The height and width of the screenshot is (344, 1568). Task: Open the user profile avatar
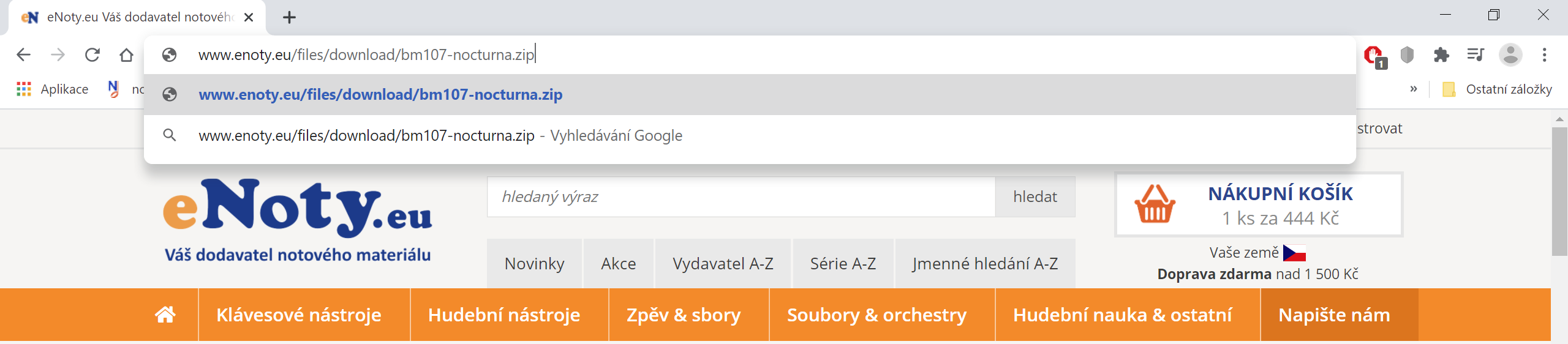1510,55
